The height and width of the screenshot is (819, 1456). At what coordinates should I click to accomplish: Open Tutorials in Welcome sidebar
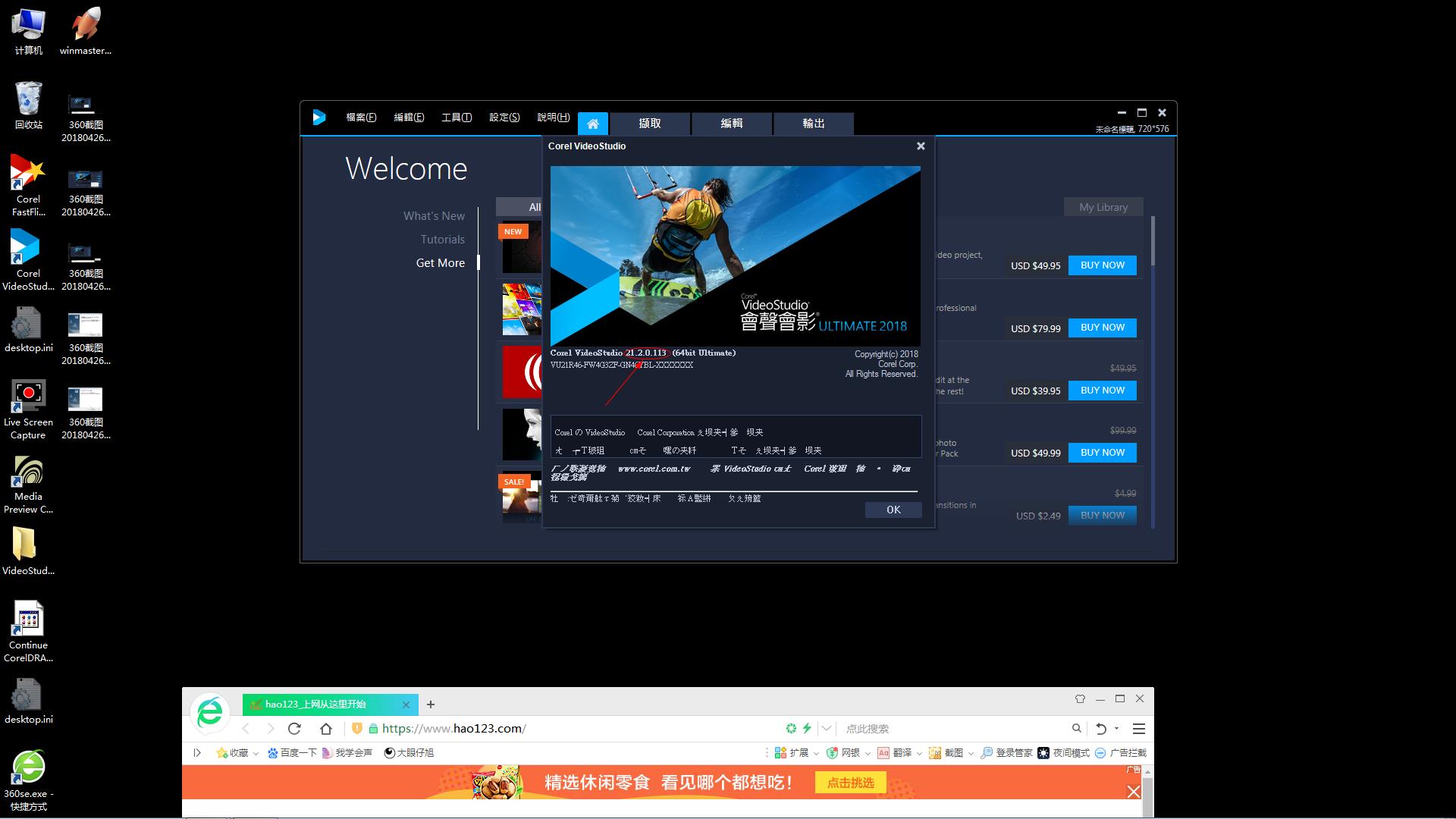443,240
